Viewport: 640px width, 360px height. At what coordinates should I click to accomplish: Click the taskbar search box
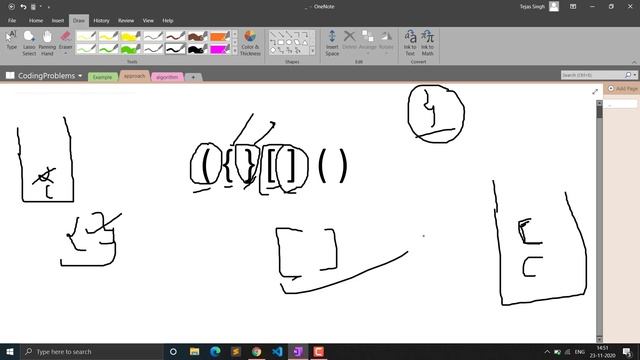click(x=91, y=351)
